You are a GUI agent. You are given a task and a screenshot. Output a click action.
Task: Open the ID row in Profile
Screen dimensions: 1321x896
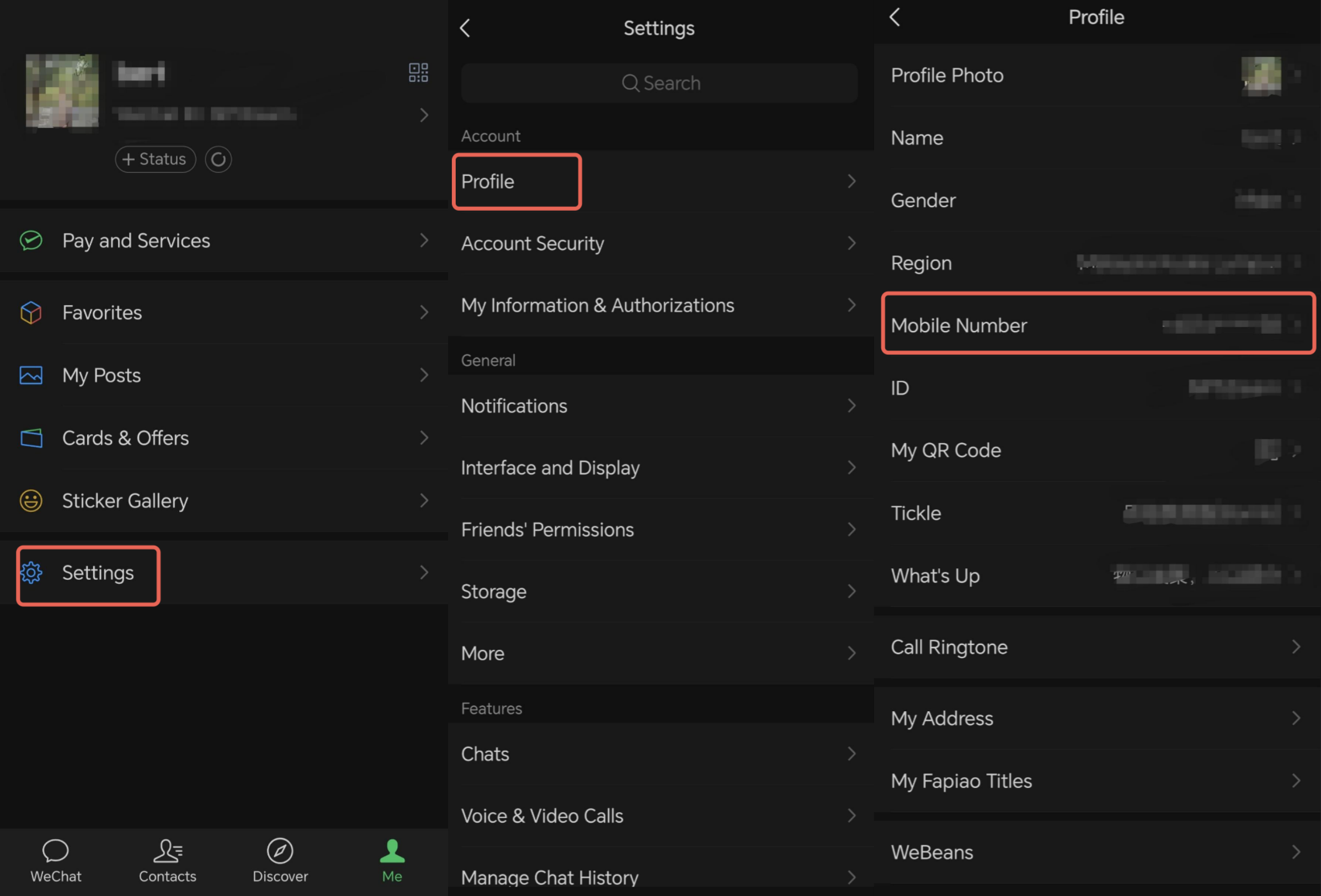point(1097,388)
